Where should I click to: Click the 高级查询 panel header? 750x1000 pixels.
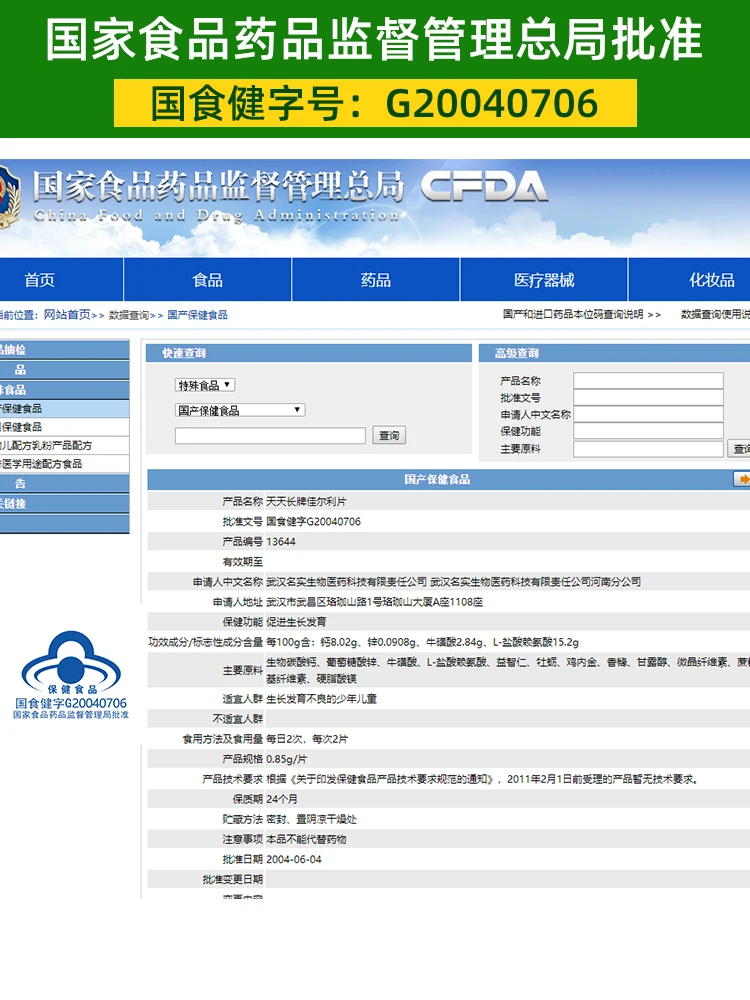pyautogui.click(x=614, y=353)
